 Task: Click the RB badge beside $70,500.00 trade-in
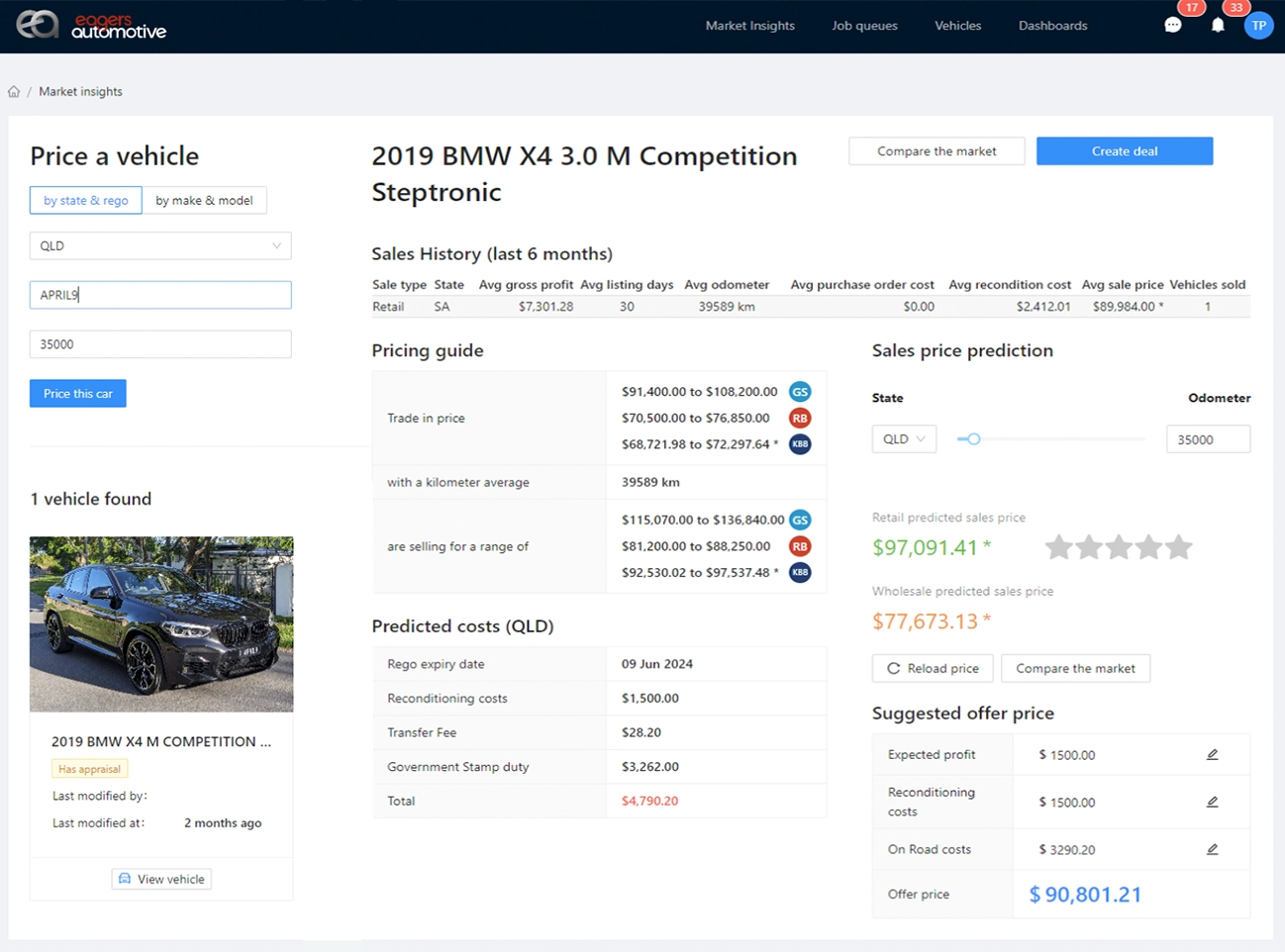[800, 418]
